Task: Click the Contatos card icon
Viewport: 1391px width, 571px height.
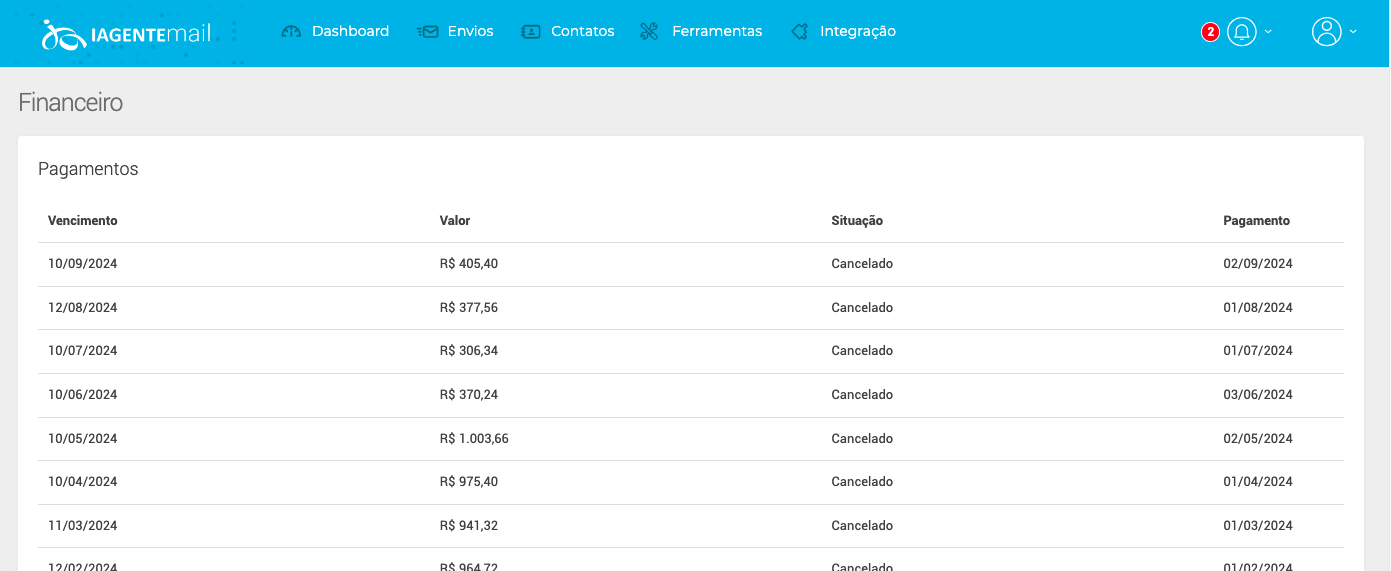Action: tap(531, 32)
